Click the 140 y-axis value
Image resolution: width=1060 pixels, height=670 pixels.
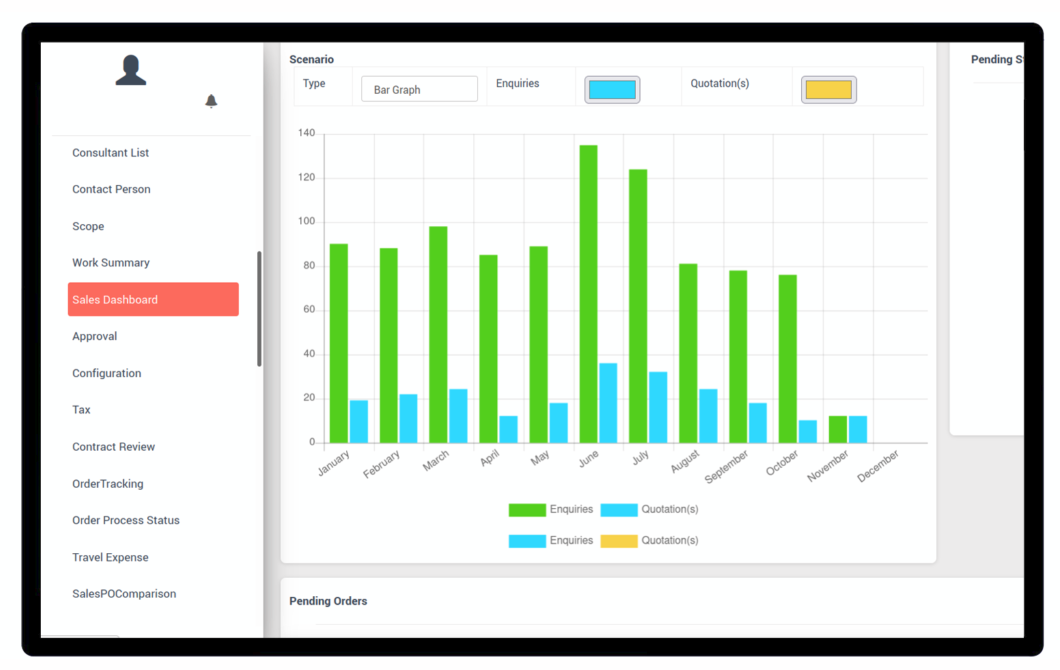[x=306, y=133]
